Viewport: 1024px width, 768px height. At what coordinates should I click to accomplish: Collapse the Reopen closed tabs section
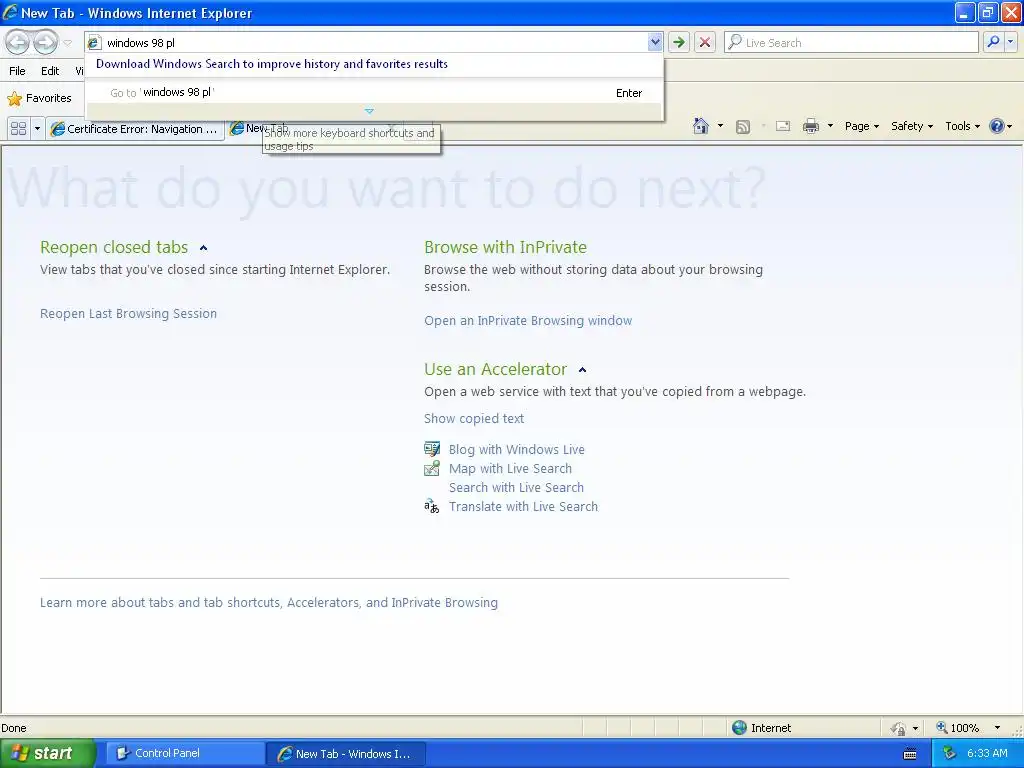(203, 248)
